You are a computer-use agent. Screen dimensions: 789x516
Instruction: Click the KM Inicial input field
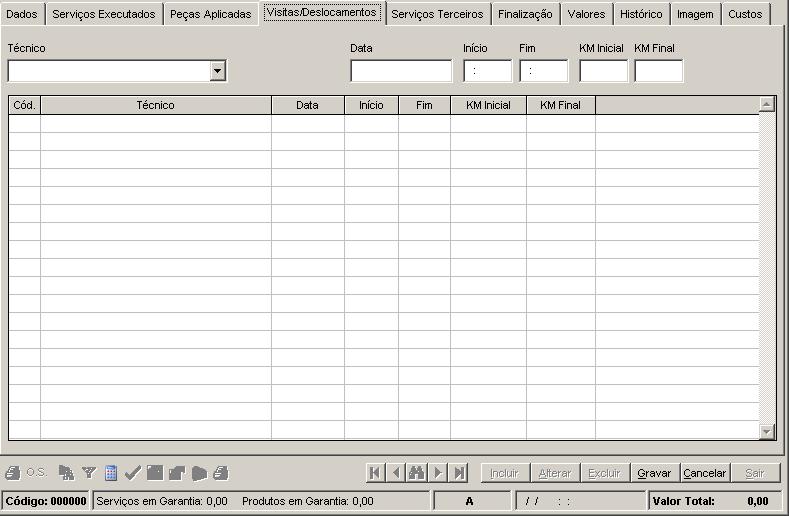[x=603, y=71]
